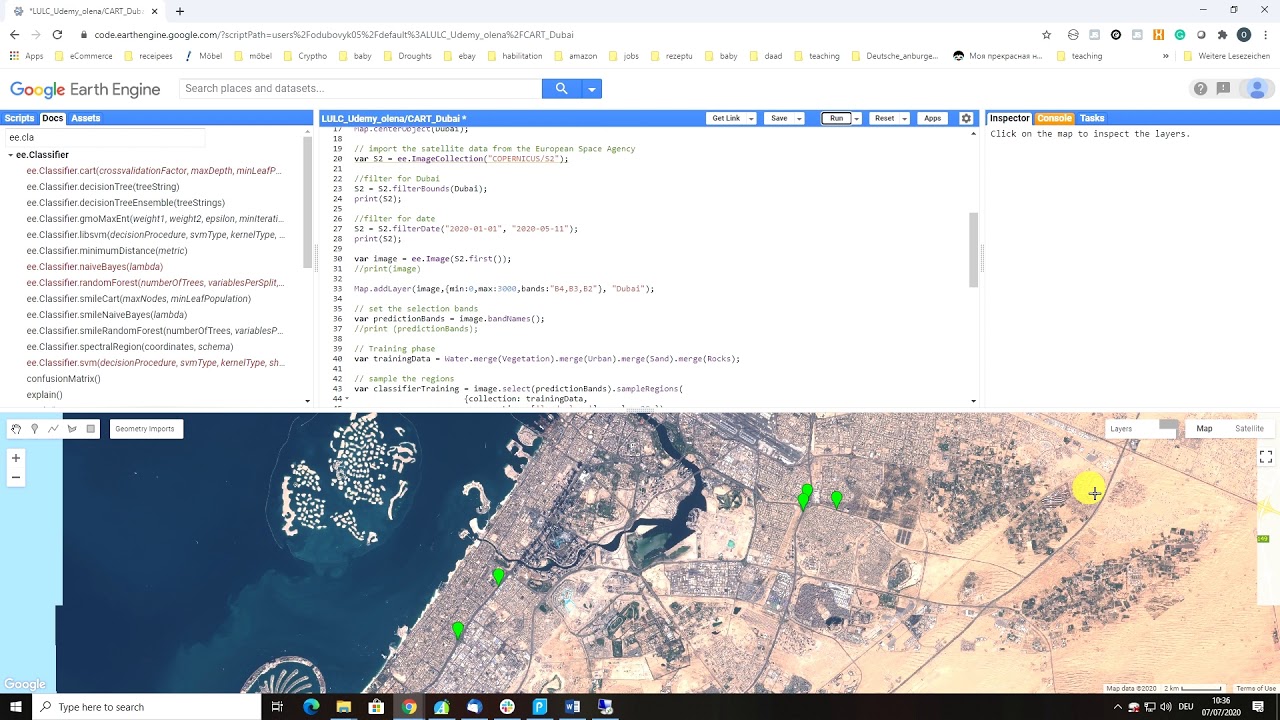This screenshot has height=720, width=1280.
Task: Go back in browser history
Action: (x=14, y=34)
